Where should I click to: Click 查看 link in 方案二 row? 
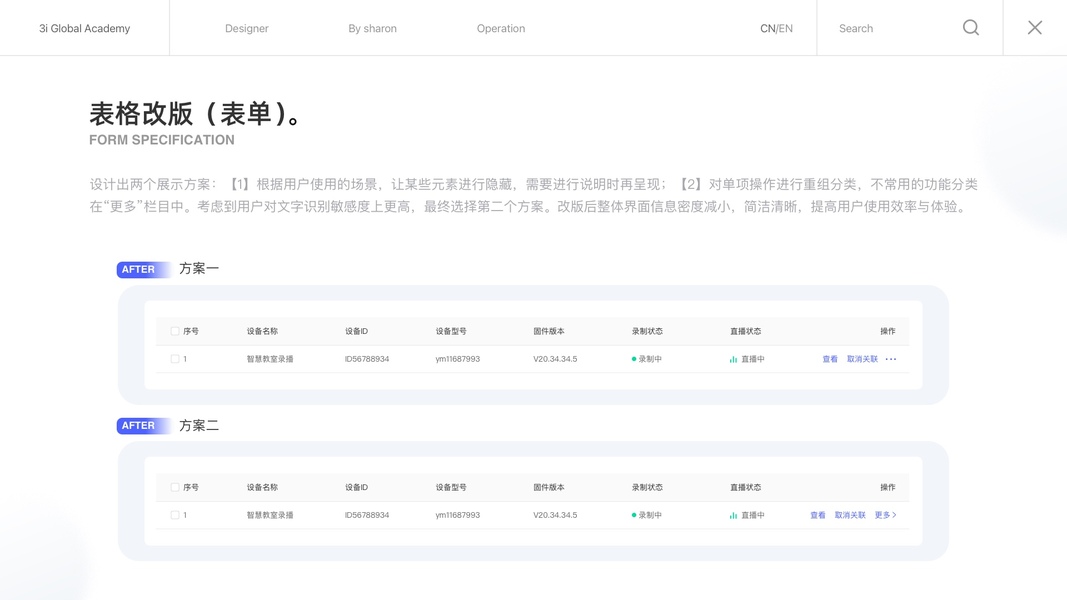pos(818,515)
